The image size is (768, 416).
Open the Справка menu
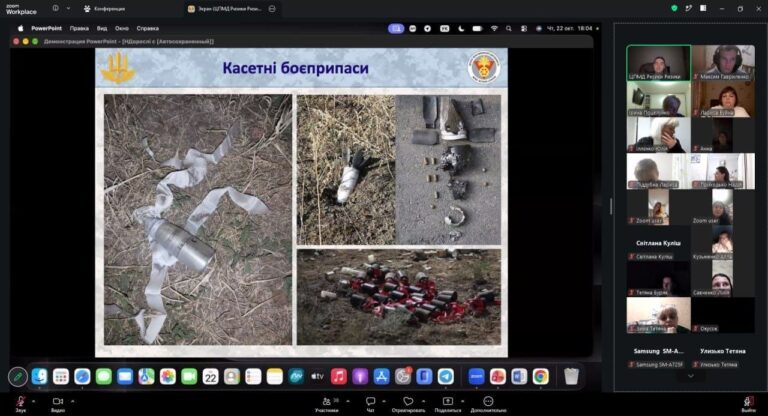(147, 28)
